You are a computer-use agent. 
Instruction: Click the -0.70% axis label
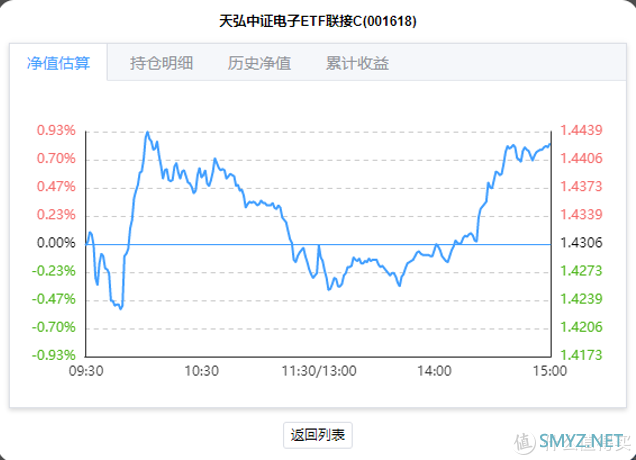(54, 327)
